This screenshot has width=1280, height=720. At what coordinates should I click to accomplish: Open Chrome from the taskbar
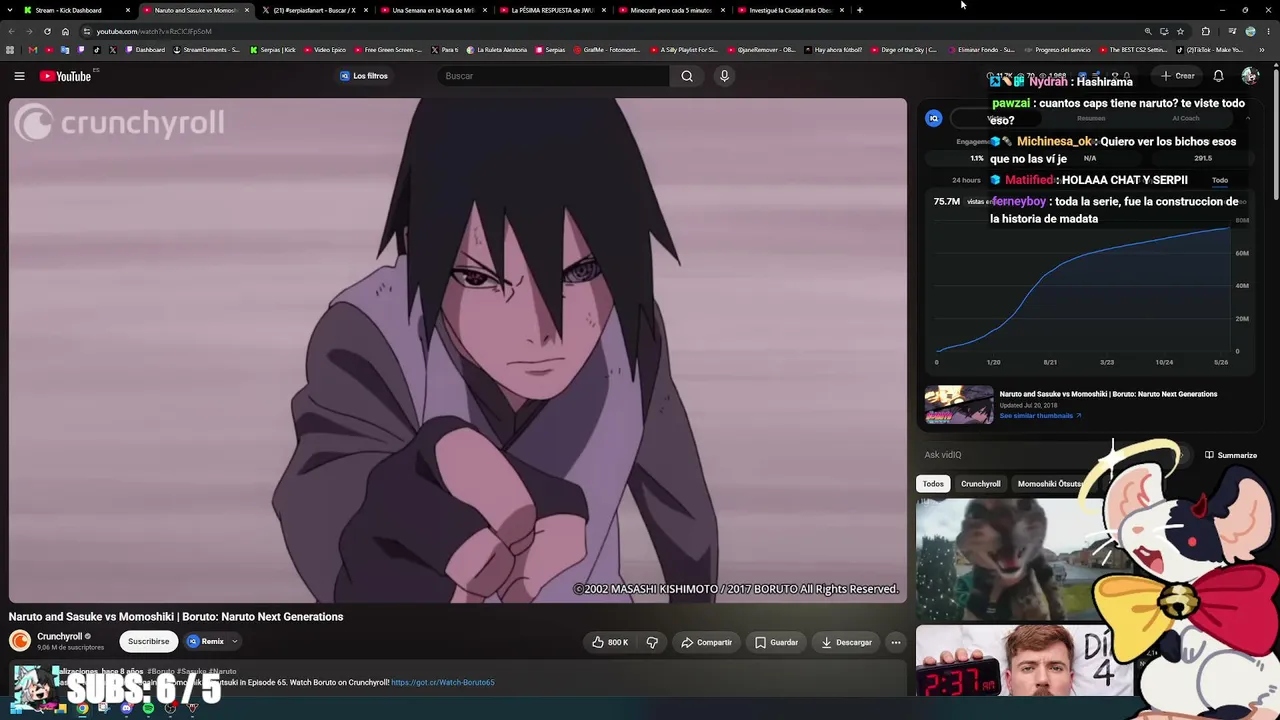click(x=82, y=708)
